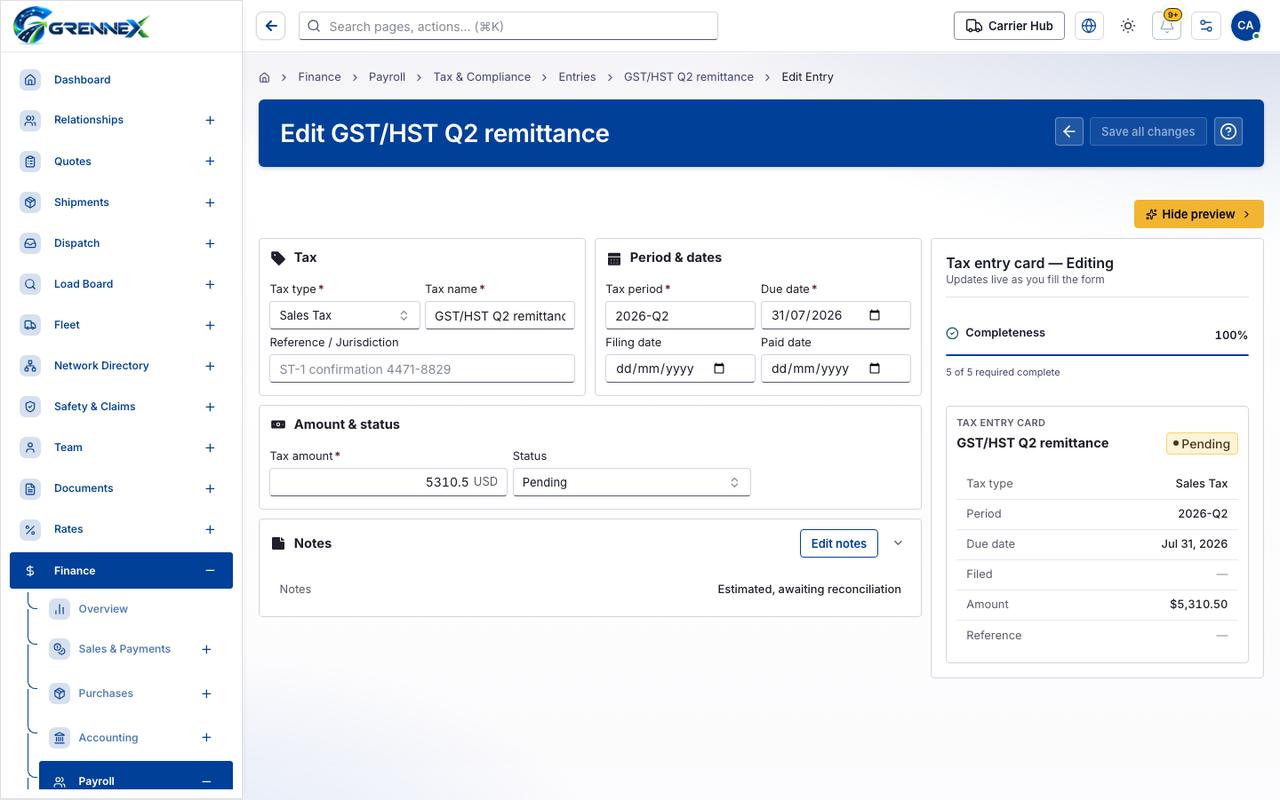Expand the Quotes sidebar item
This screenshot has height=800, width=1280.
click(210, 161)
